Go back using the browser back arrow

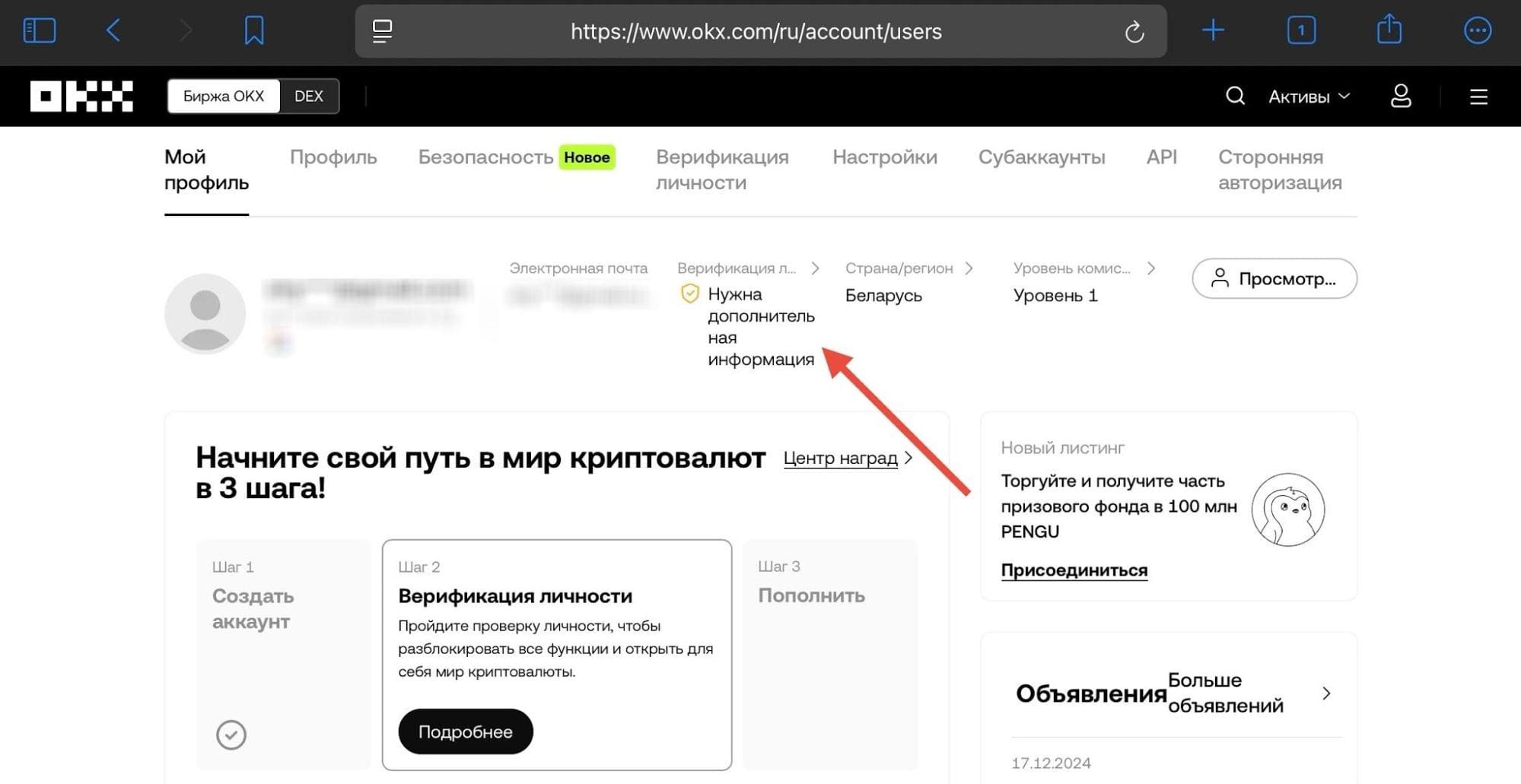click(113, 30)
